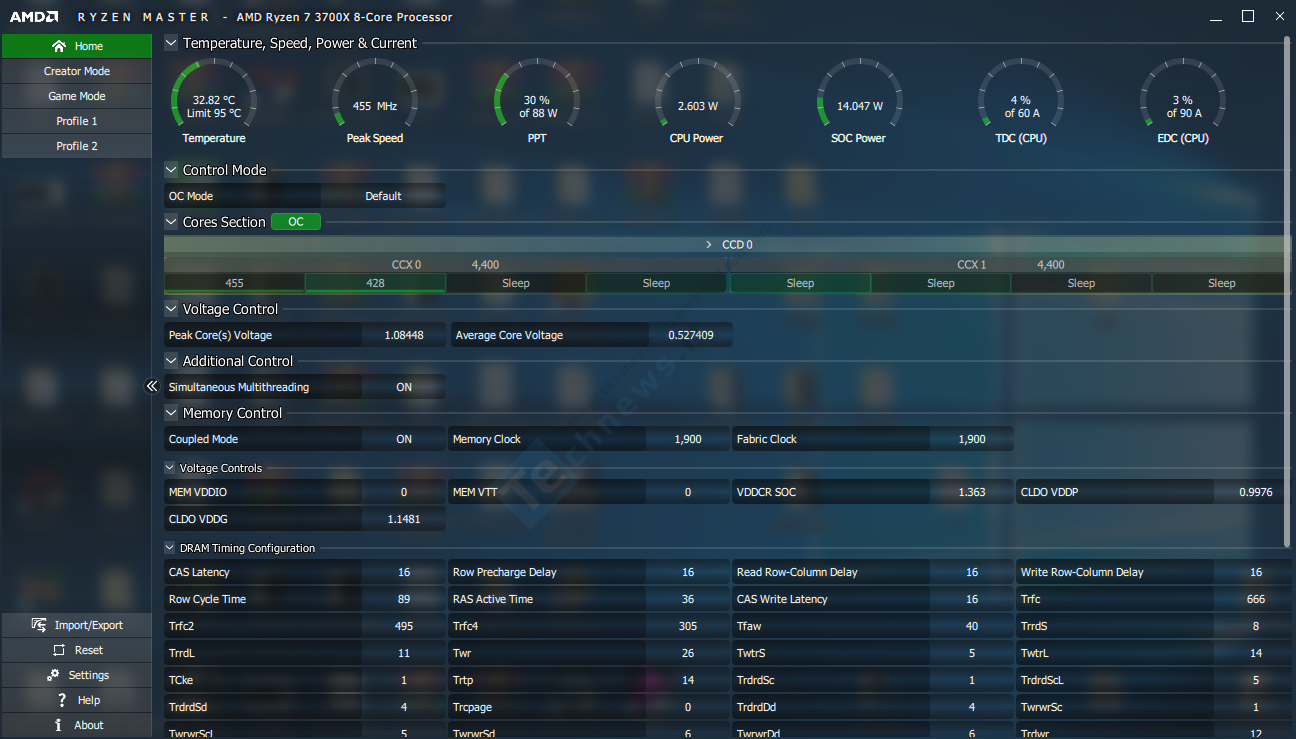Screen dimensions: 1296x739
Task: Click the Reset button label
Action: 89,650
